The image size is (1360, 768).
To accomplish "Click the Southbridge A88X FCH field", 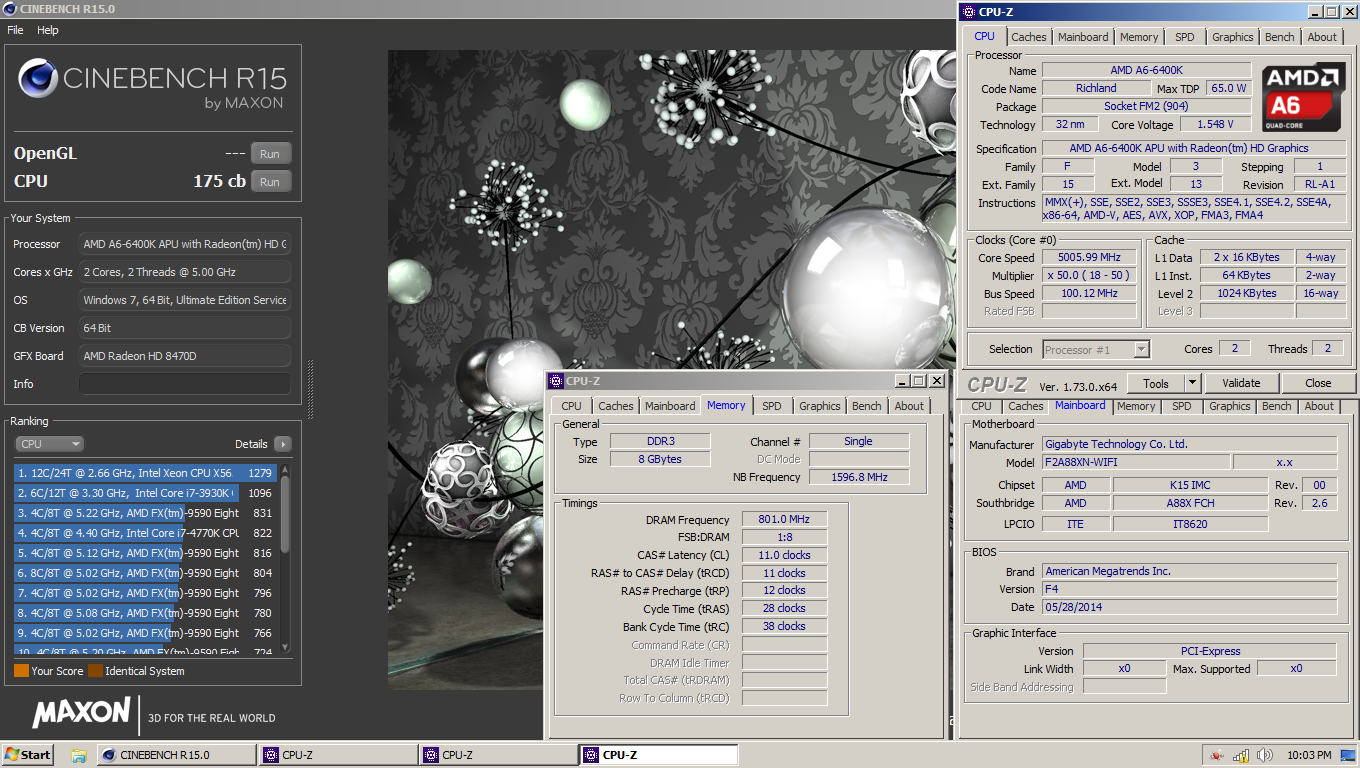I will point(1190,503).
